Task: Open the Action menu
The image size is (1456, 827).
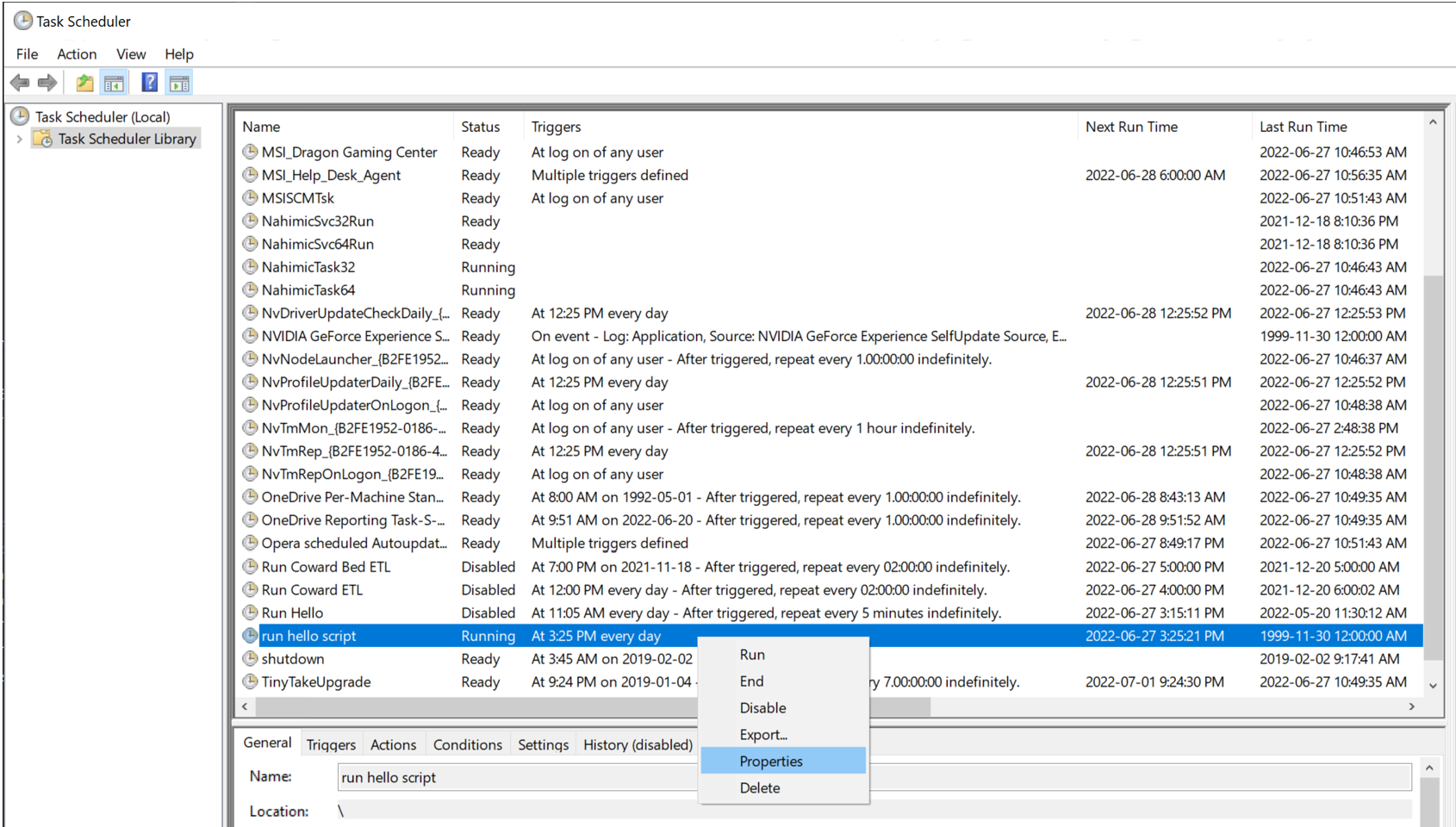Action: pos(77,53)
